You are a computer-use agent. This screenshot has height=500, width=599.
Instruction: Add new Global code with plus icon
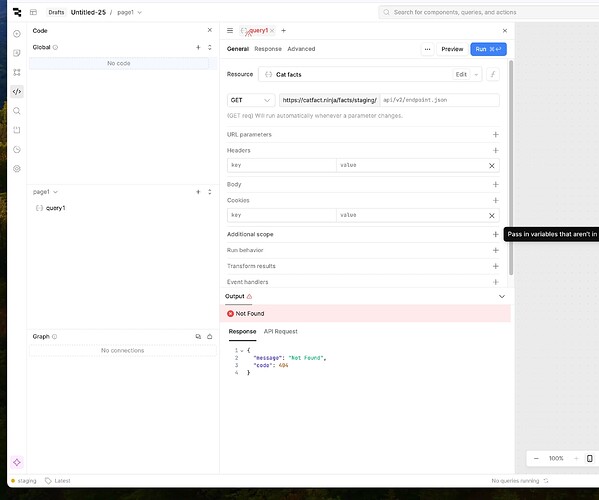[198, 47]
